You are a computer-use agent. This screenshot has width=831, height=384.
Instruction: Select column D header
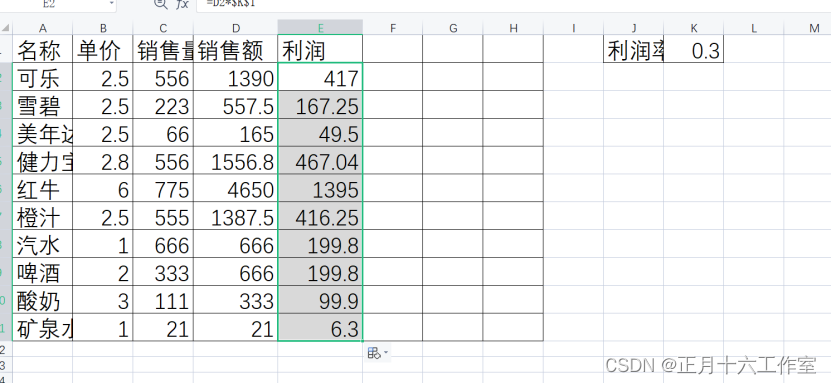pyautogui.click(x=236, y=28)
